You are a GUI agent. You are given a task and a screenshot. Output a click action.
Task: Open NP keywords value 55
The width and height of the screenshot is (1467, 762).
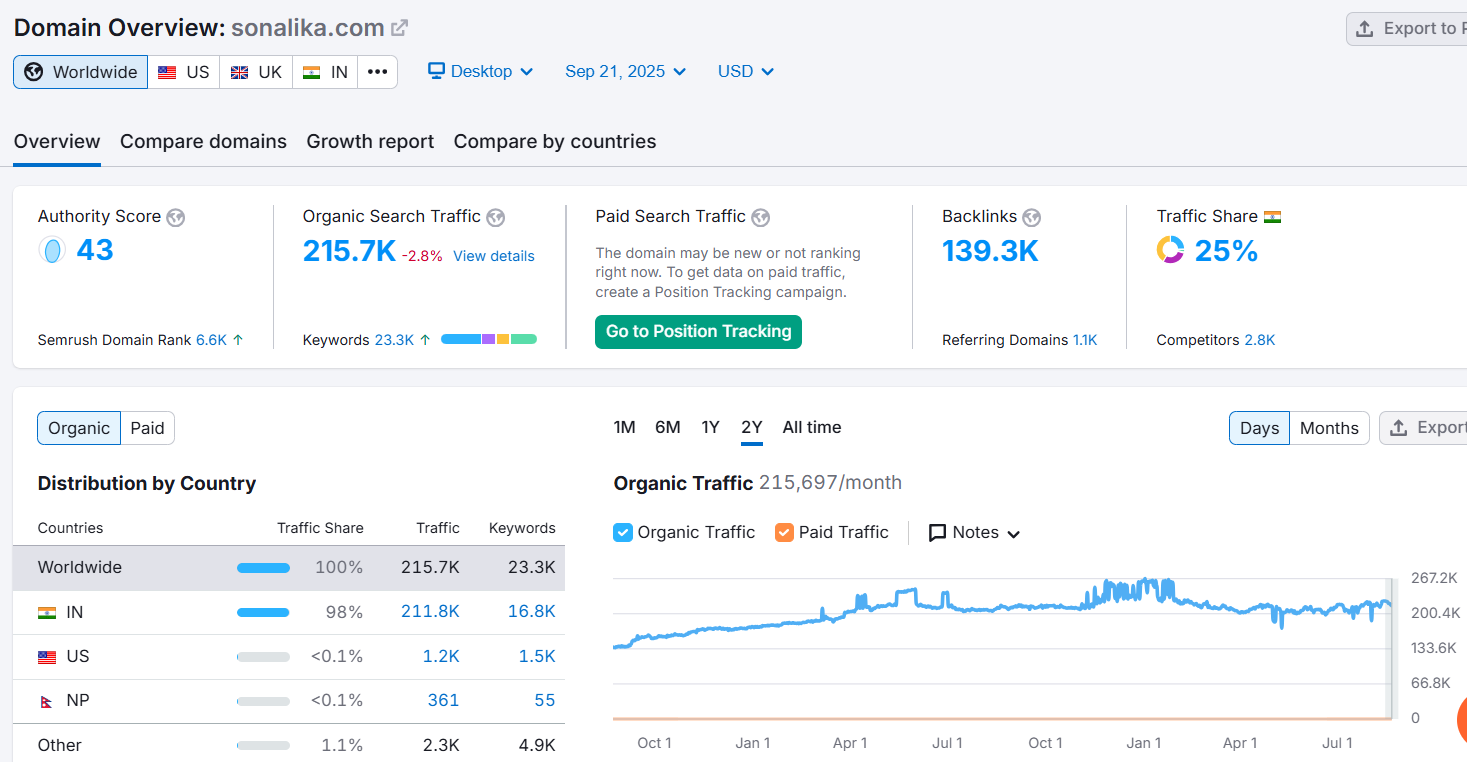tap(545, 700)
